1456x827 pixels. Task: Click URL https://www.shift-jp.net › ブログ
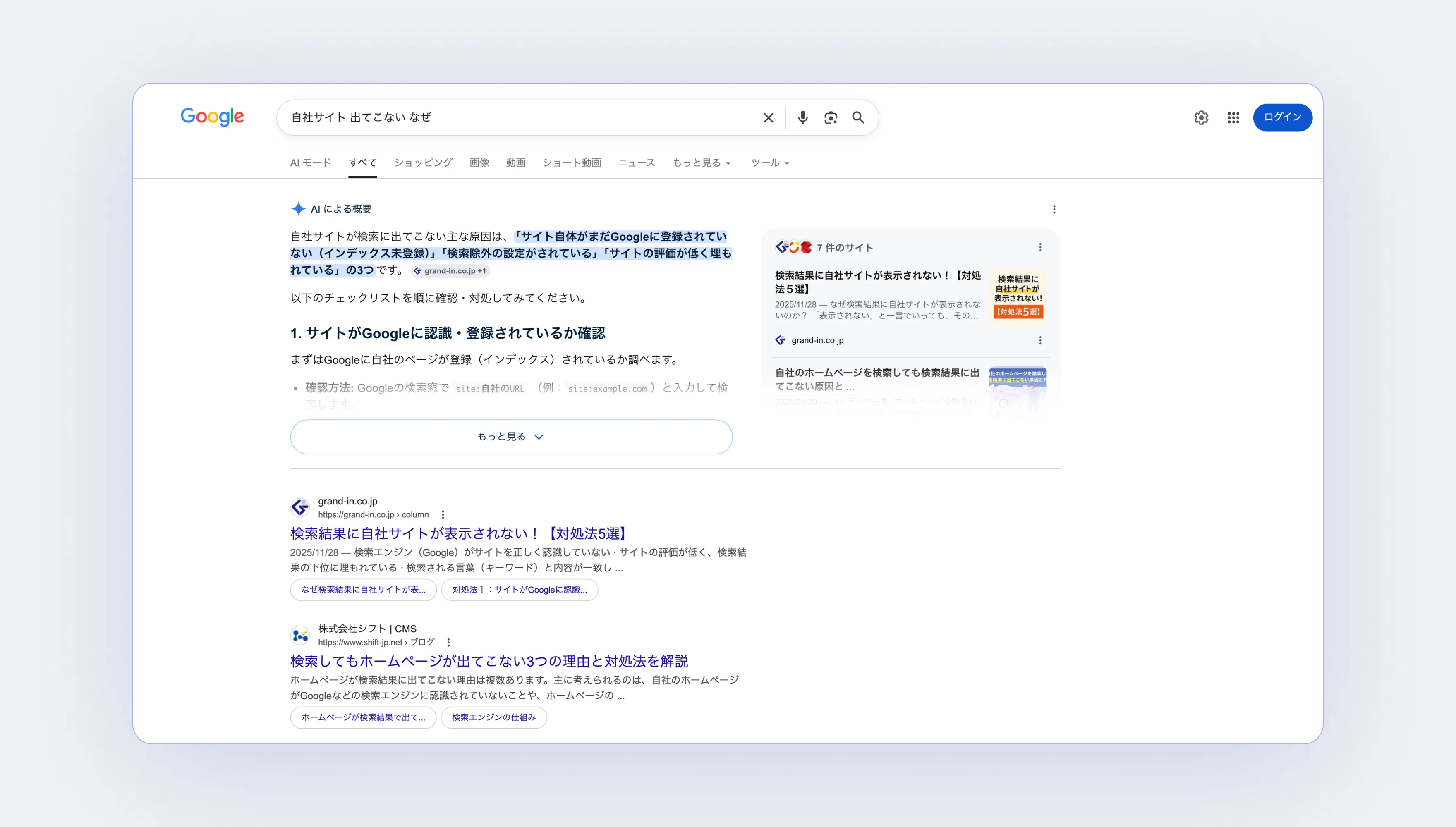click(376, 643)
